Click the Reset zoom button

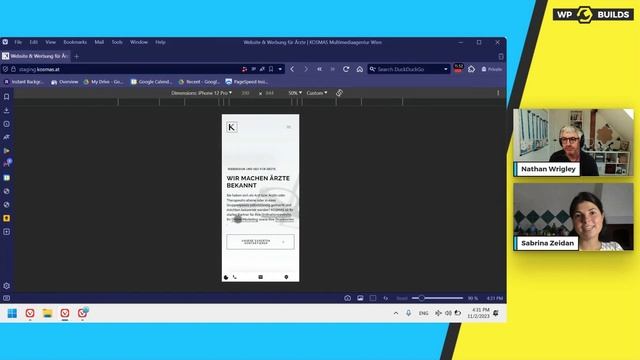[402, 298]
